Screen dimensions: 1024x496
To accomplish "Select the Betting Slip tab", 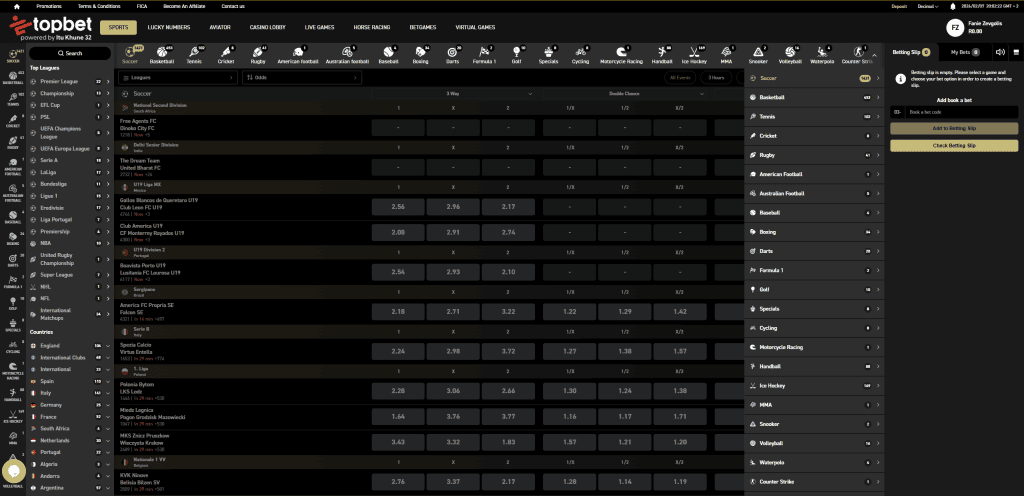I will pos(912,52).
